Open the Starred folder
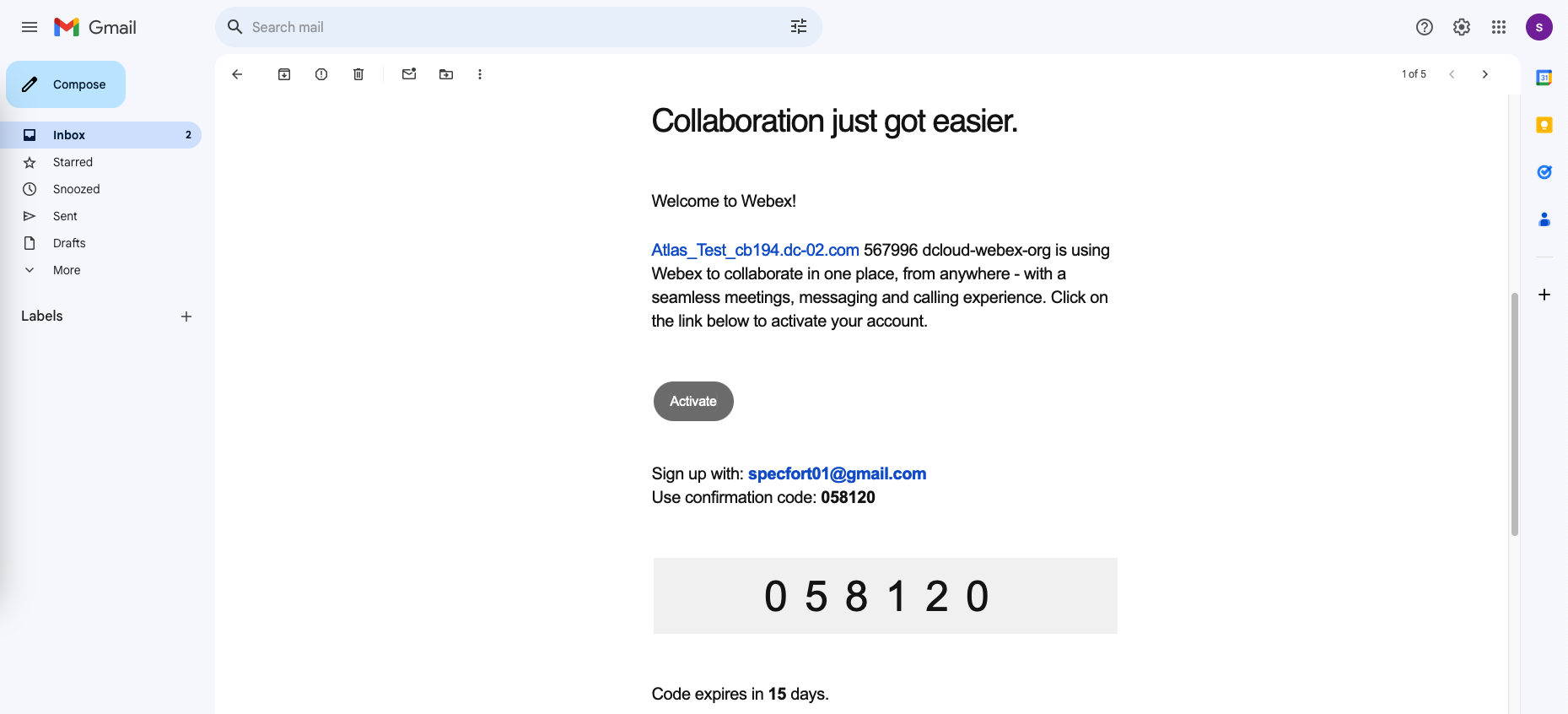 [73, 162]
